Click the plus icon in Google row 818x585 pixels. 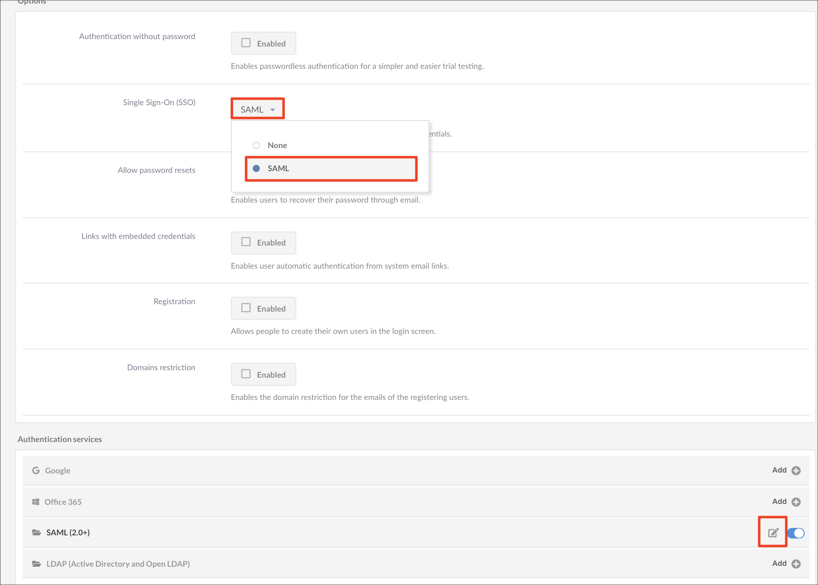point(796,470)
